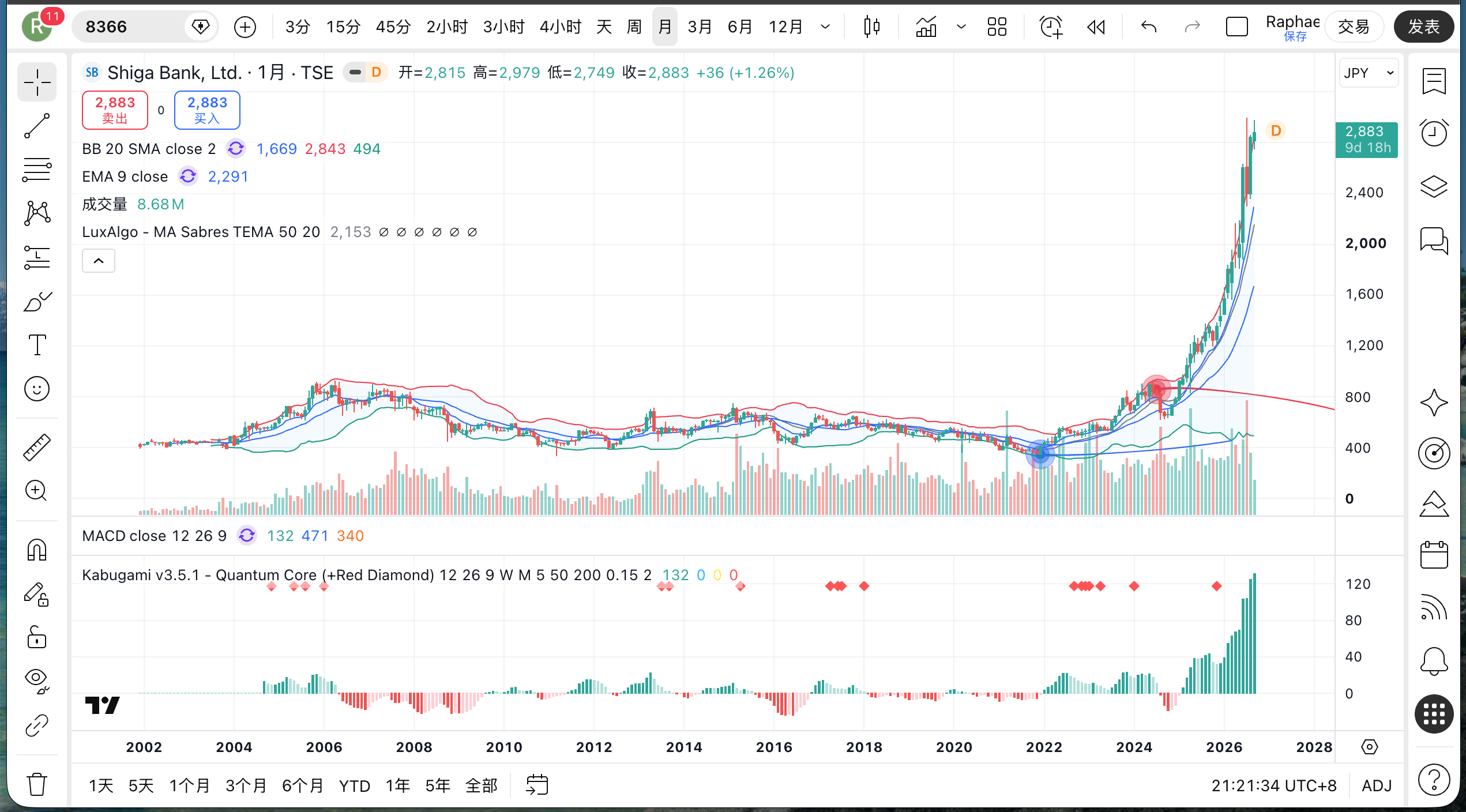Click the bar replay rewind icon

pyautogui.click(x=1096, y=27)
